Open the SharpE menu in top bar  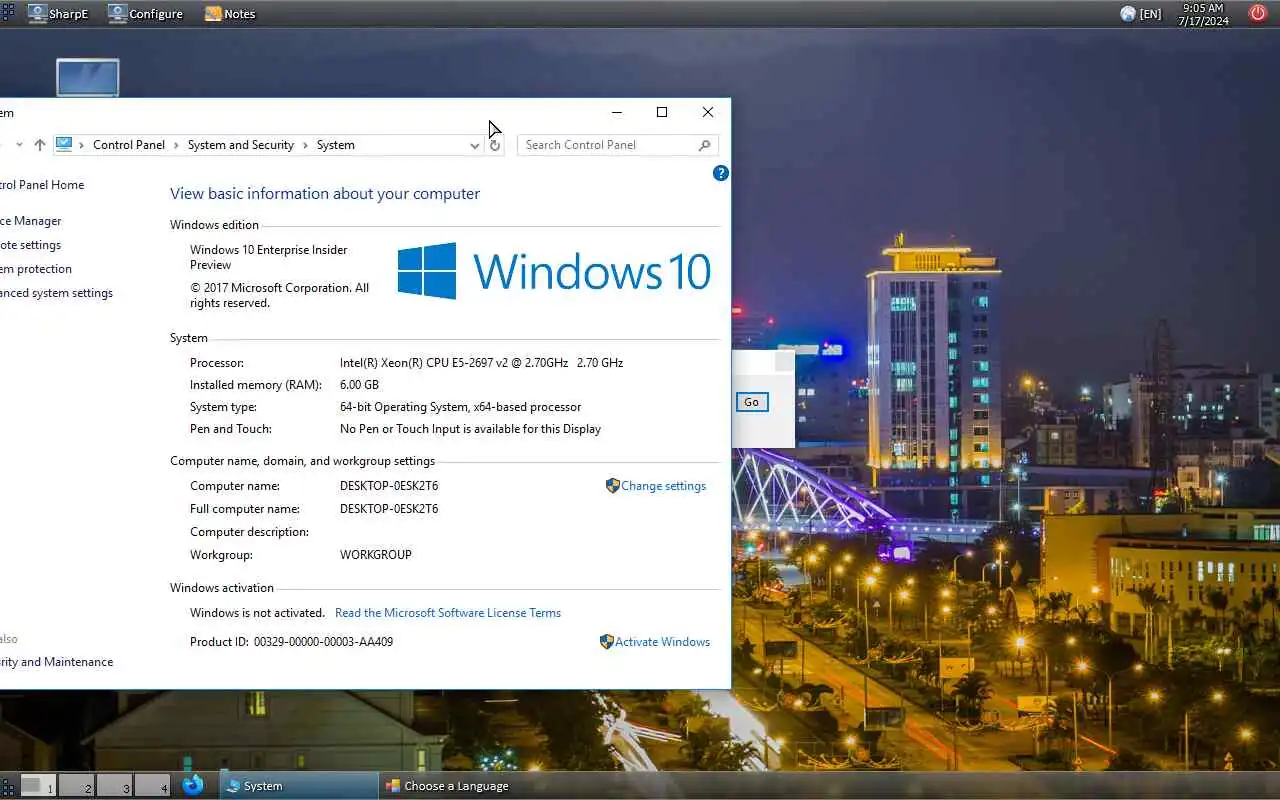[58, 14]
